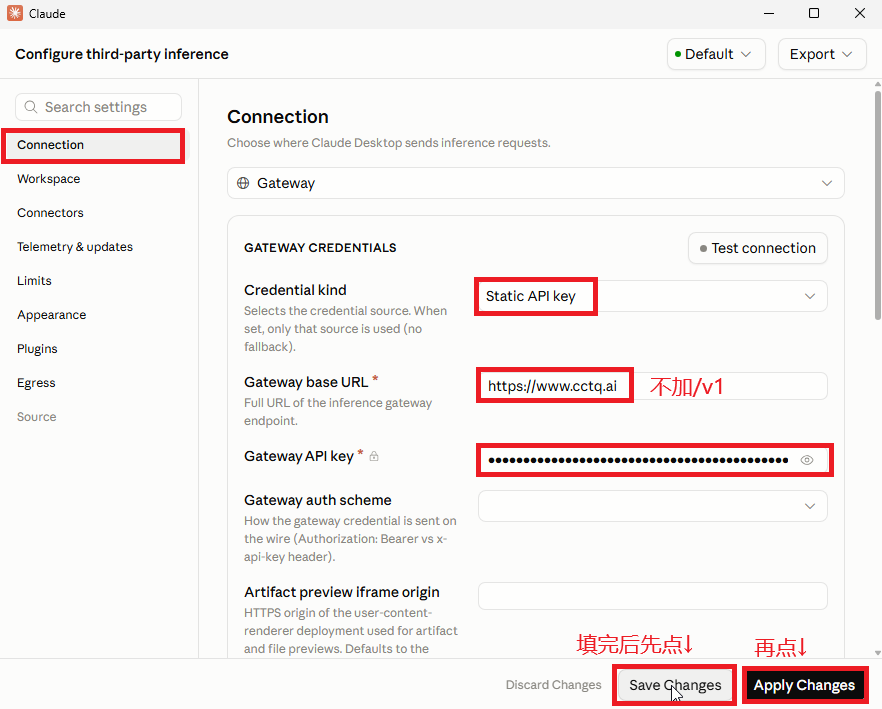
Task: Click the Claude app logo icon
Action: (15, 13)
